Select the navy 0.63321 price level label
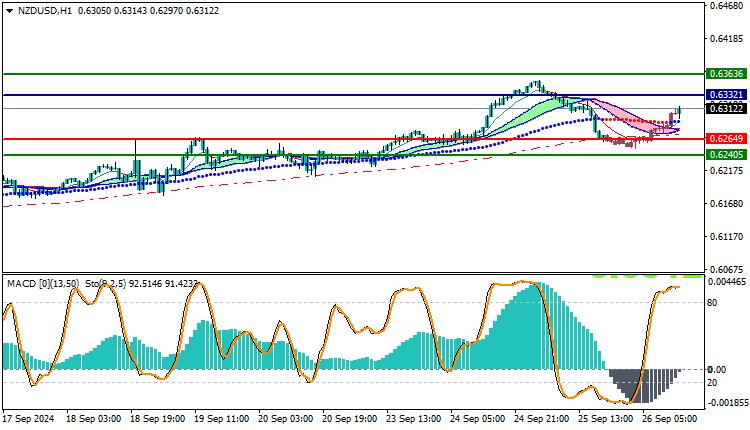Screen dimensions: 750x430 coord(726,95)
